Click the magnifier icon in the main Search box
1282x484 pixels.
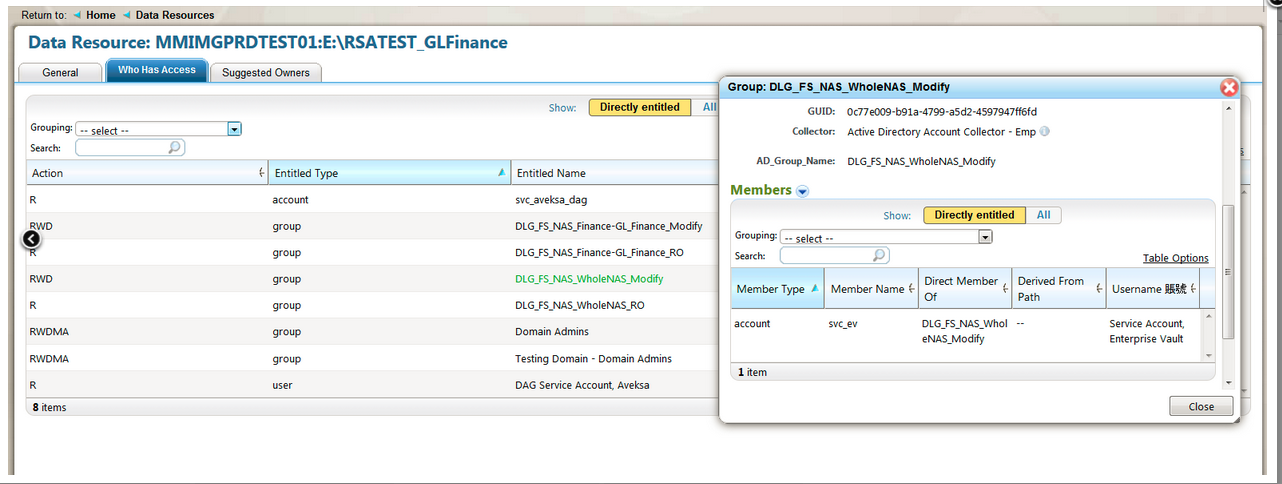174,148
